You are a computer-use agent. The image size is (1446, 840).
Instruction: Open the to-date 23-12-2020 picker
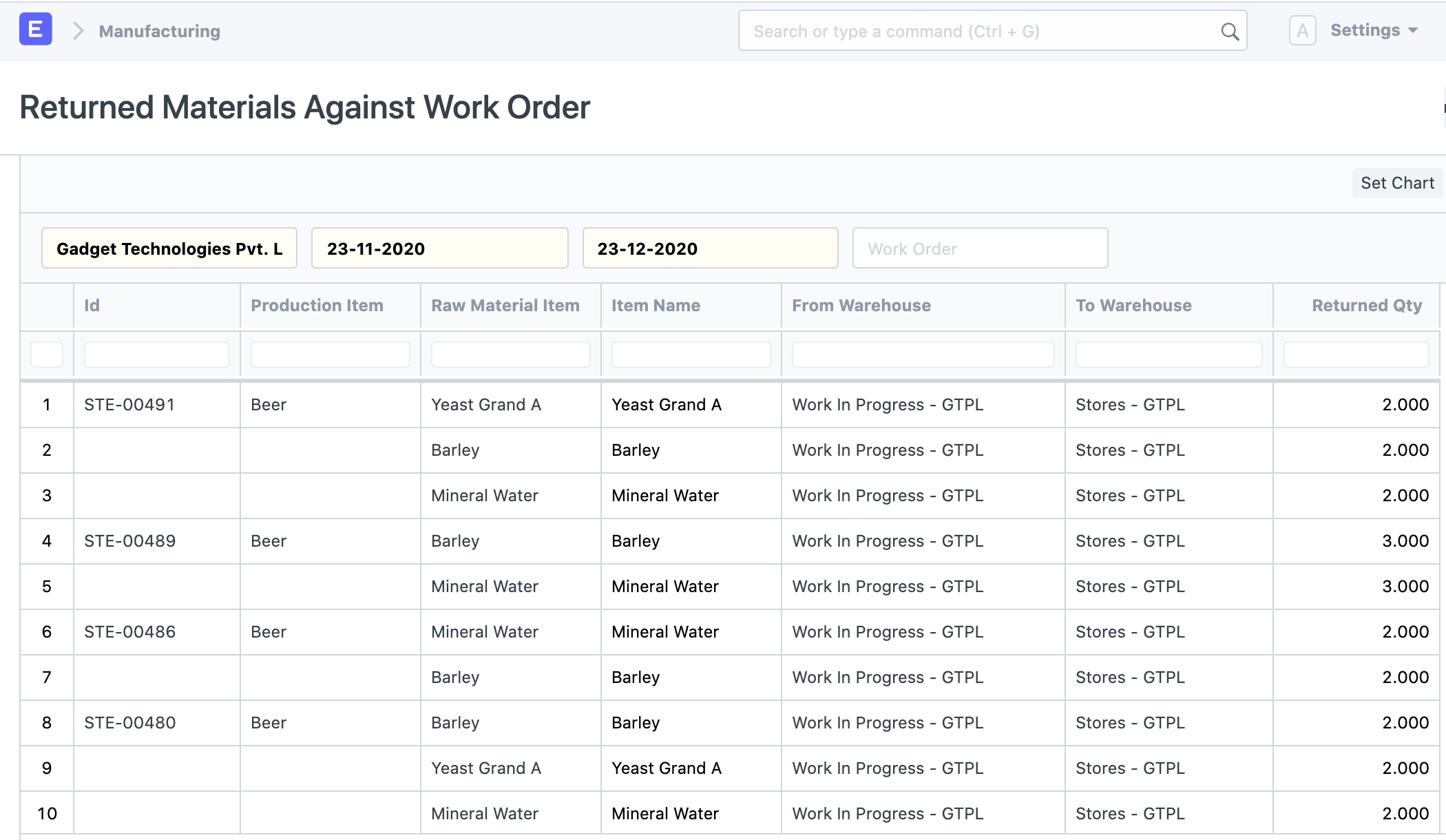click(x=710, y=249)
